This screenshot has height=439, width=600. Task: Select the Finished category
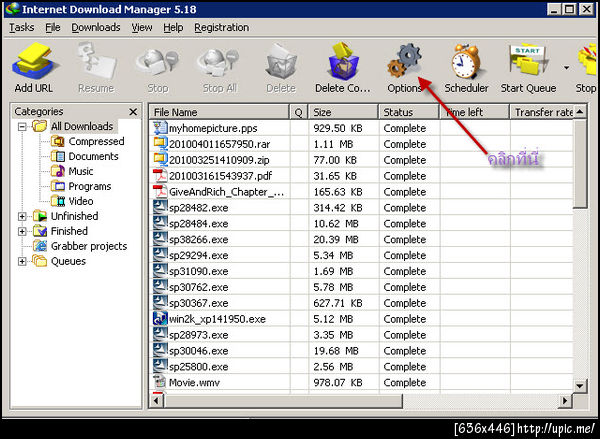pyautogui.click(x=60, y=231)
